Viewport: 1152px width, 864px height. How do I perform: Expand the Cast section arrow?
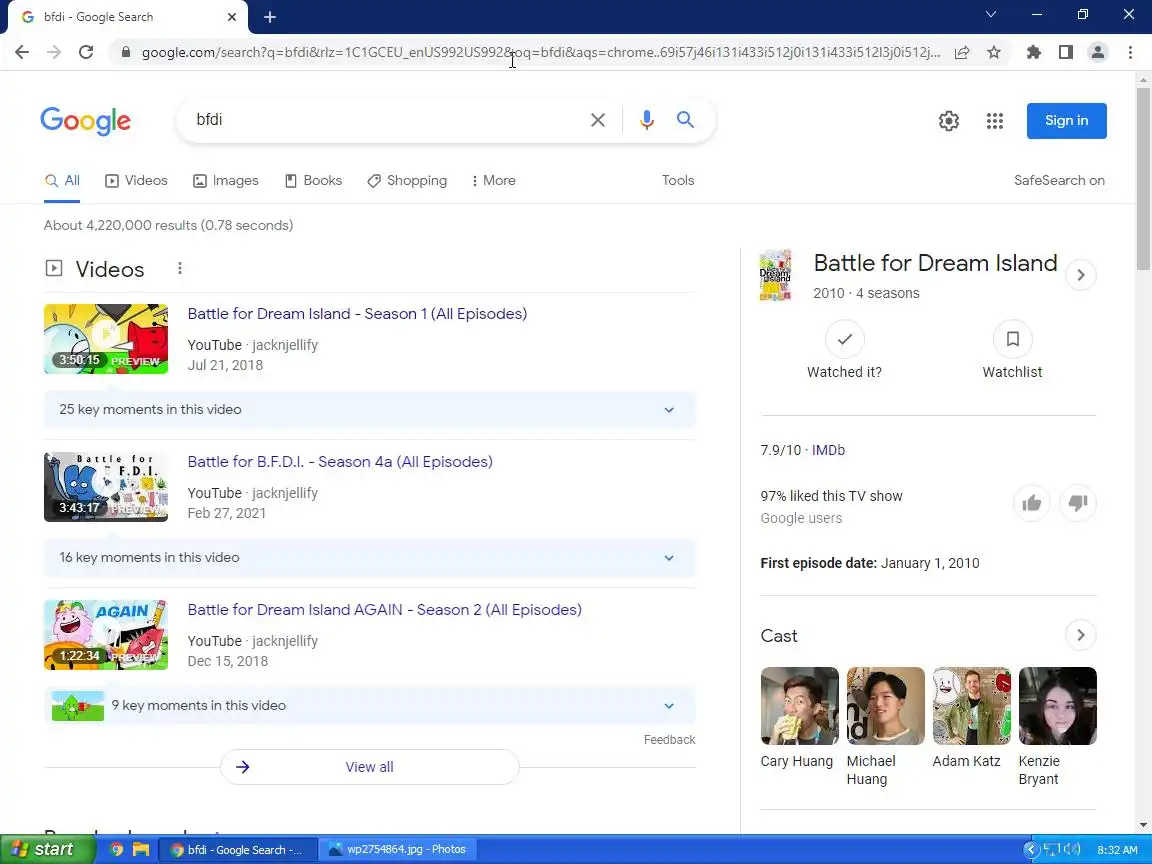(x=1081, y=635)
